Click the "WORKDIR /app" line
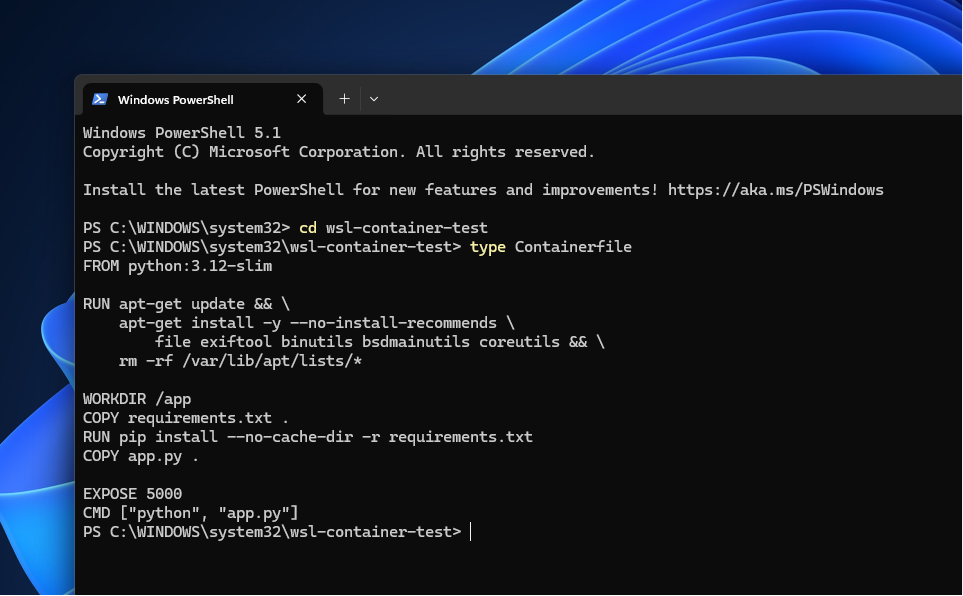The image size is (963, 596). tap(137, 399)
